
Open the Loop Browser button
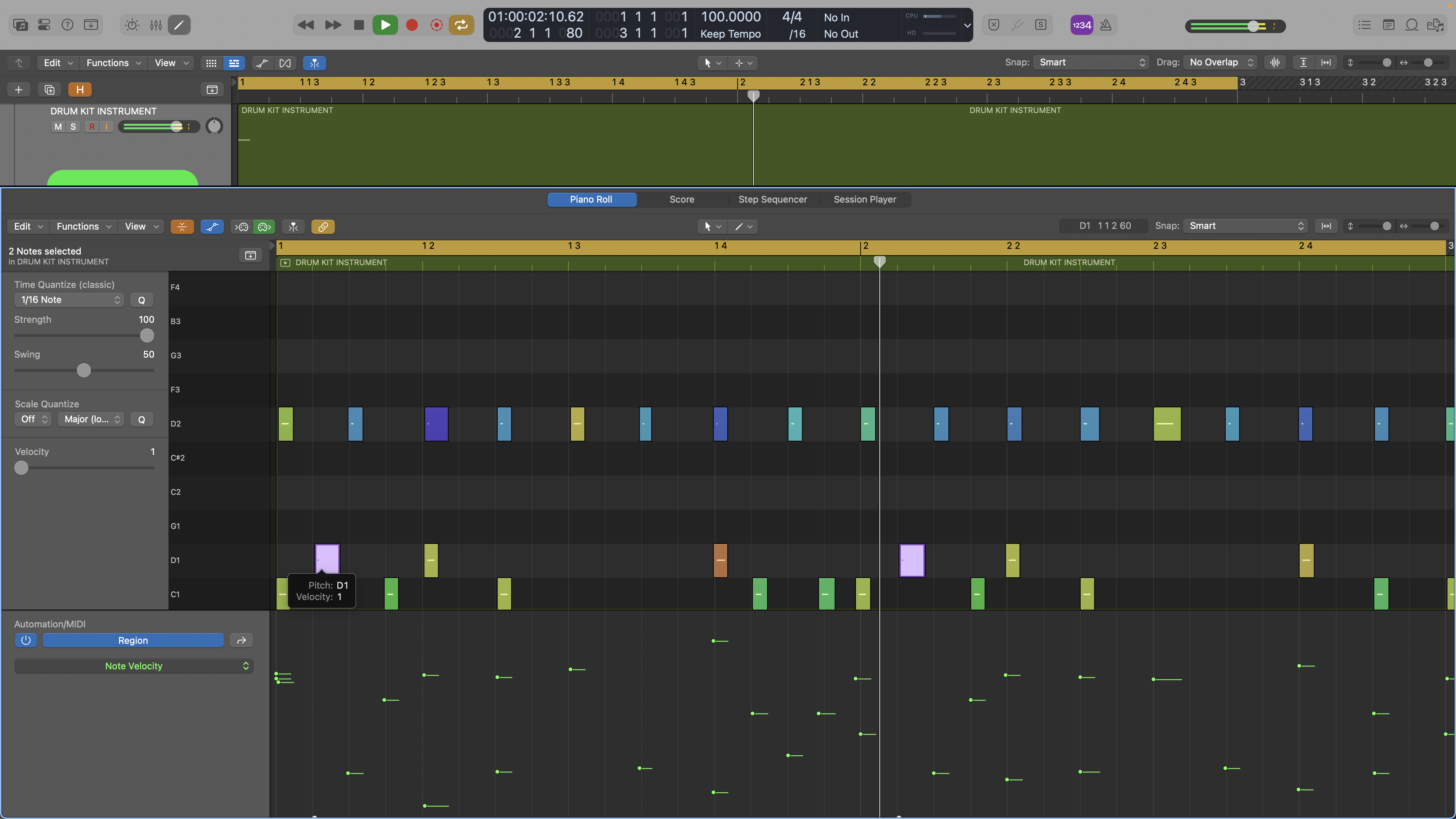pyautogui.click(x=1411, y=25)
